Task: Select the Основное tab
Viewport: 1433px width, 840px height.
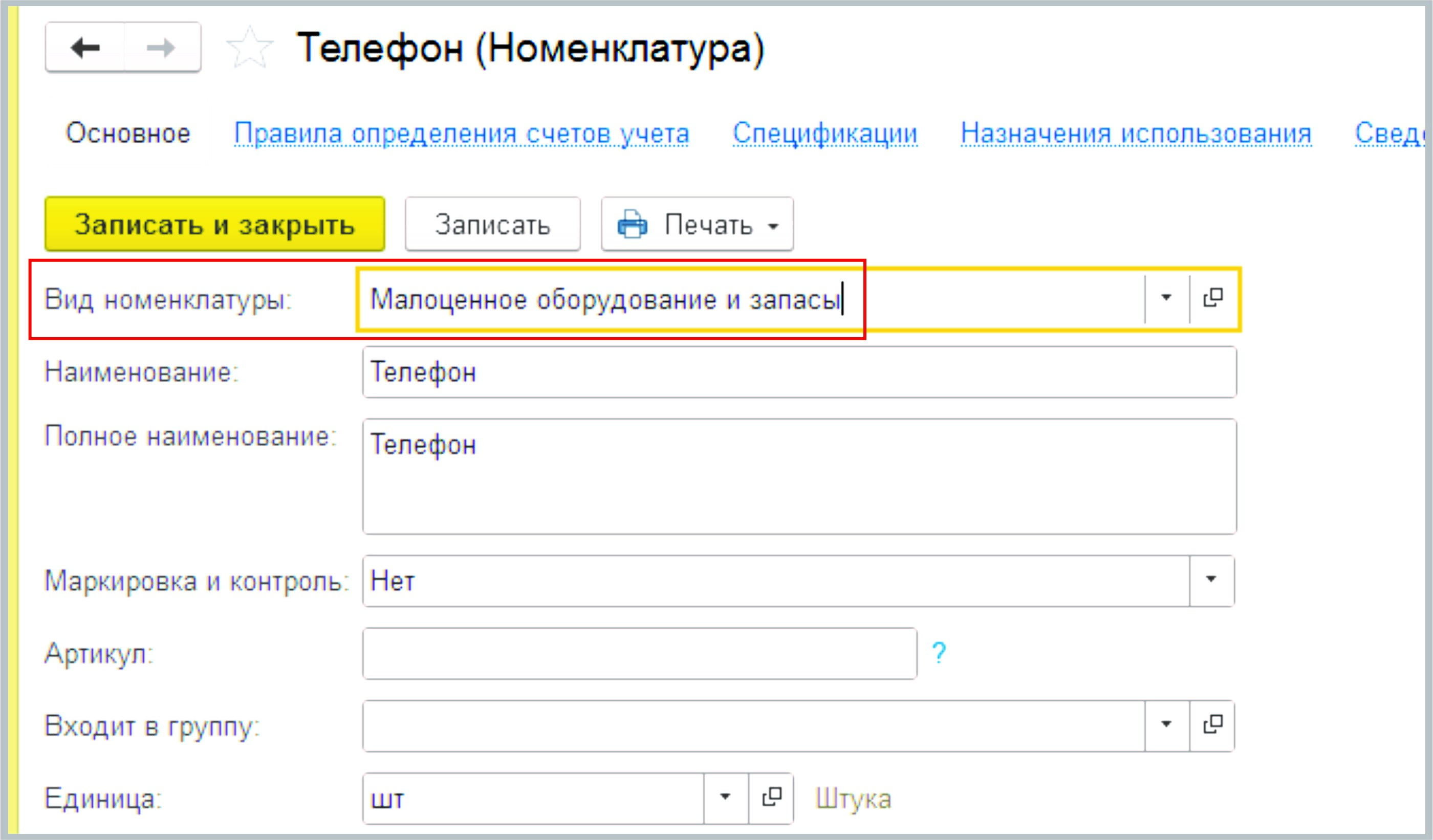Action: pos(128,134)
